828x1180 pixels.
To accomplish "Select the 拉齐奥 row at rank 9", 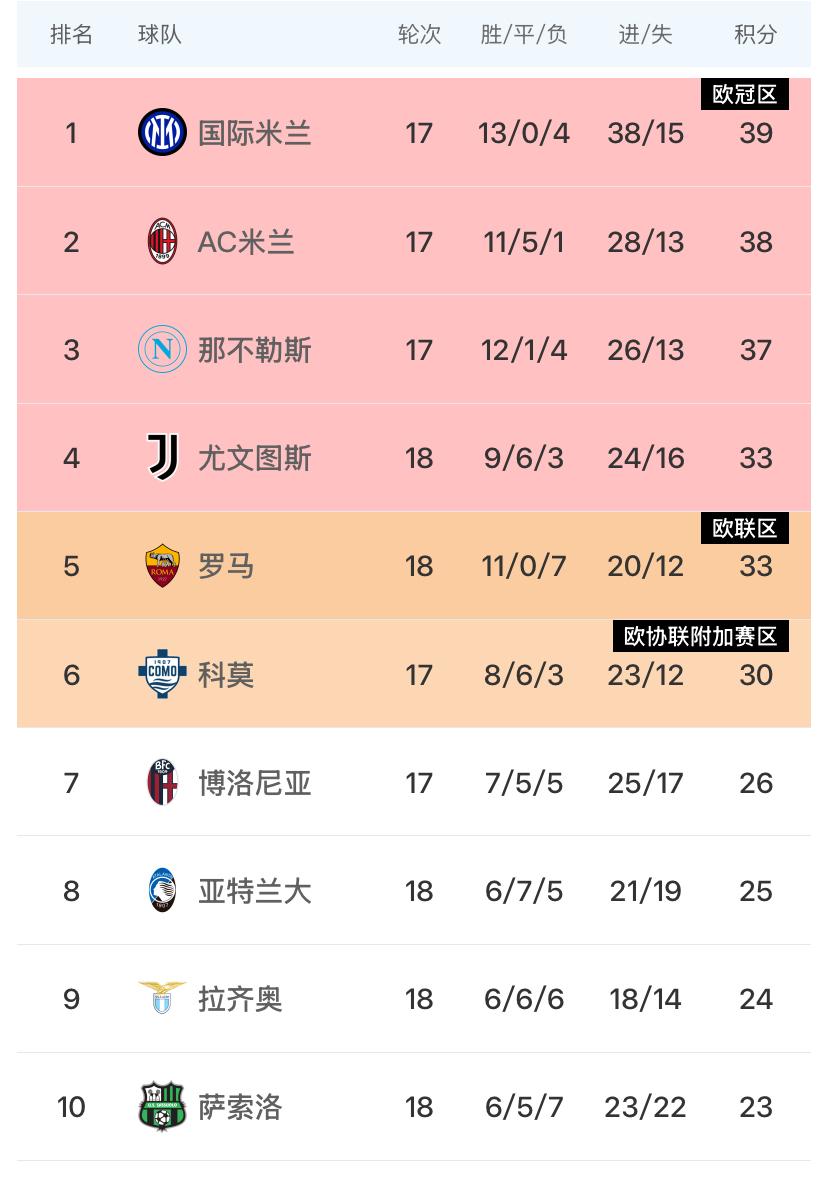I will (x=414, y=999).
